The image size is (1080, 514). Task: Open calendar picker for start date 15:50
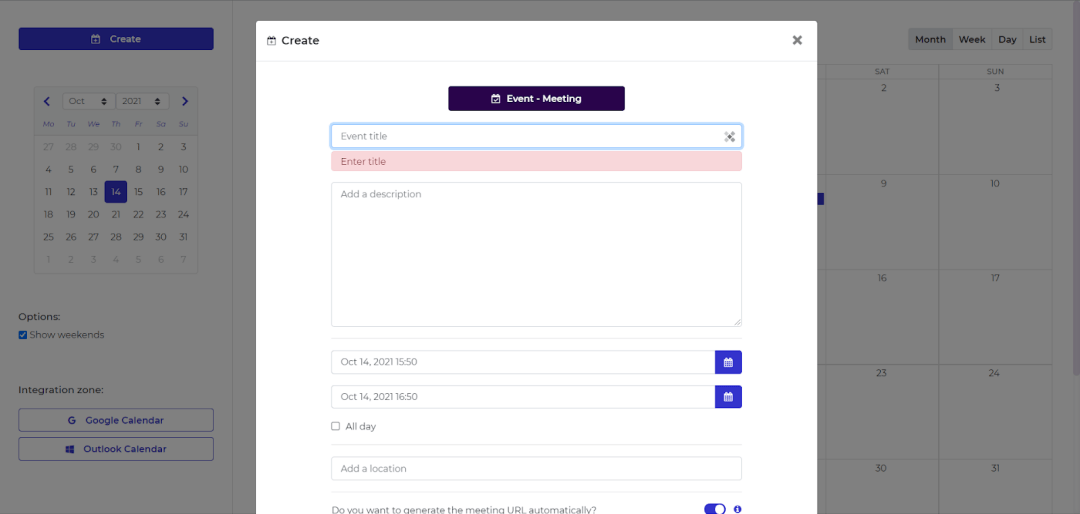(728, 362)
